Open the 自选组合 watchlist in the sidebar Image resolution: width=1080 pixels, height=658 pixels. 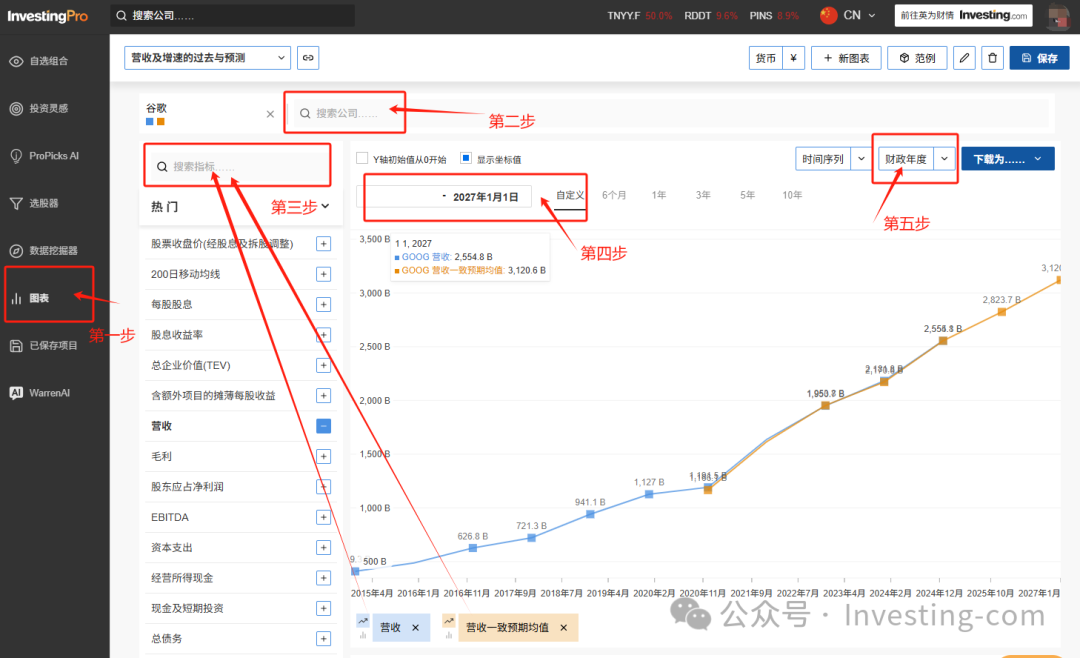48,61
